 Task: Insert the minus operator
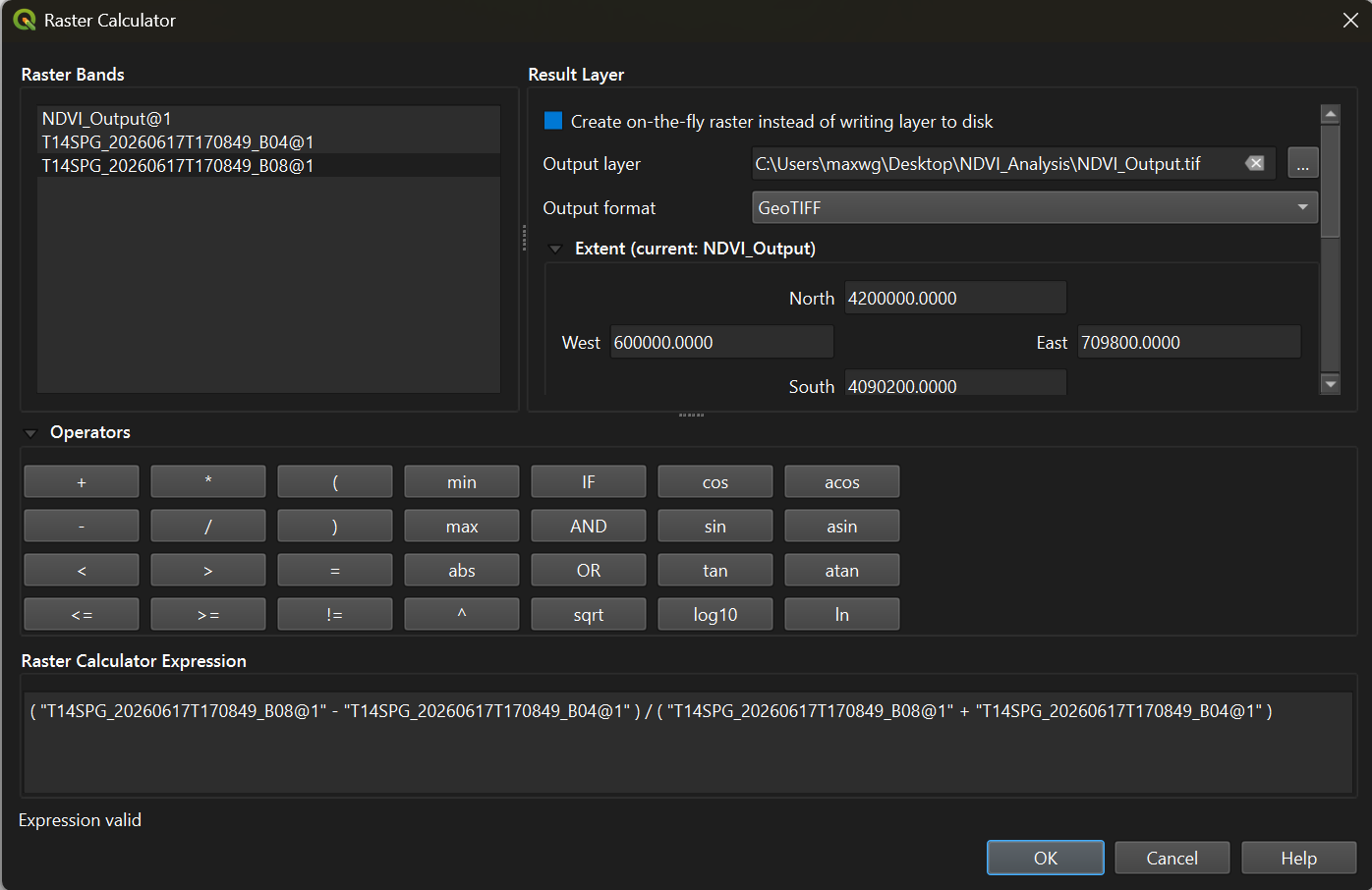[x=82, y=526]
